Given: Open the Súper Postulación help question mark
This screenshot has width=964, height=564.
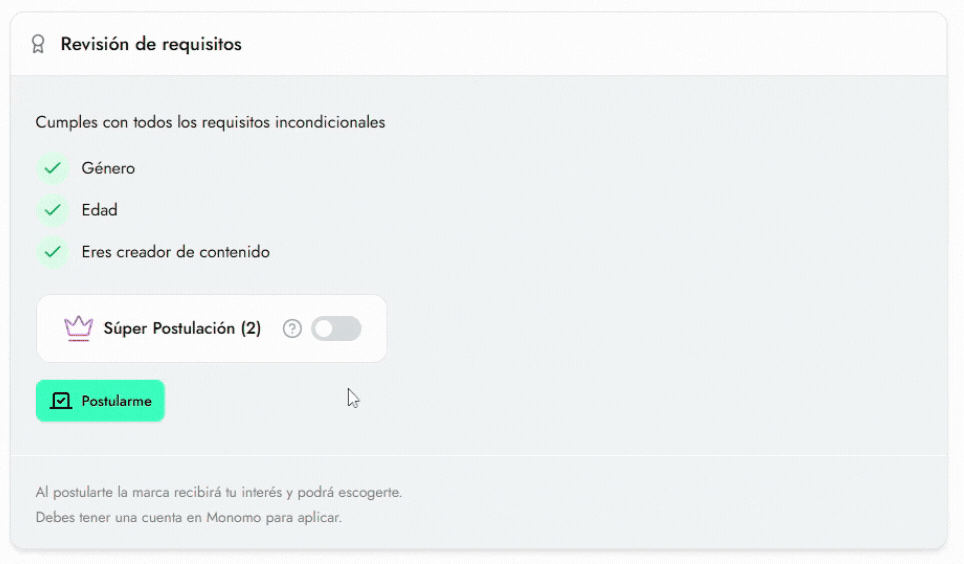Looking at the screenshot, I should tap(292, 328).
